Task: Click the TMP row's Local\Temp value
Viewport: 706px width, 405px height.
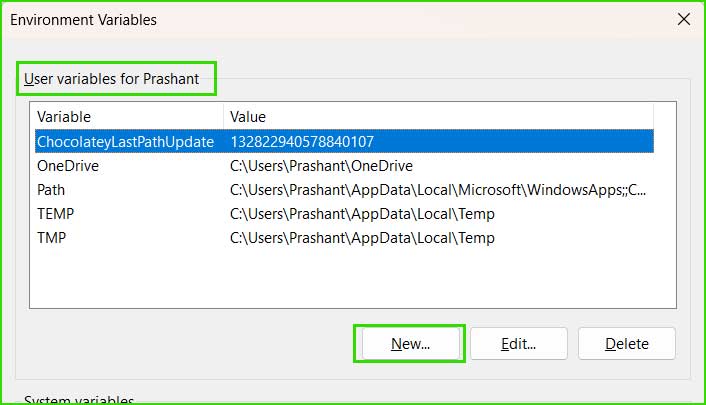Action: click(362, 237)
